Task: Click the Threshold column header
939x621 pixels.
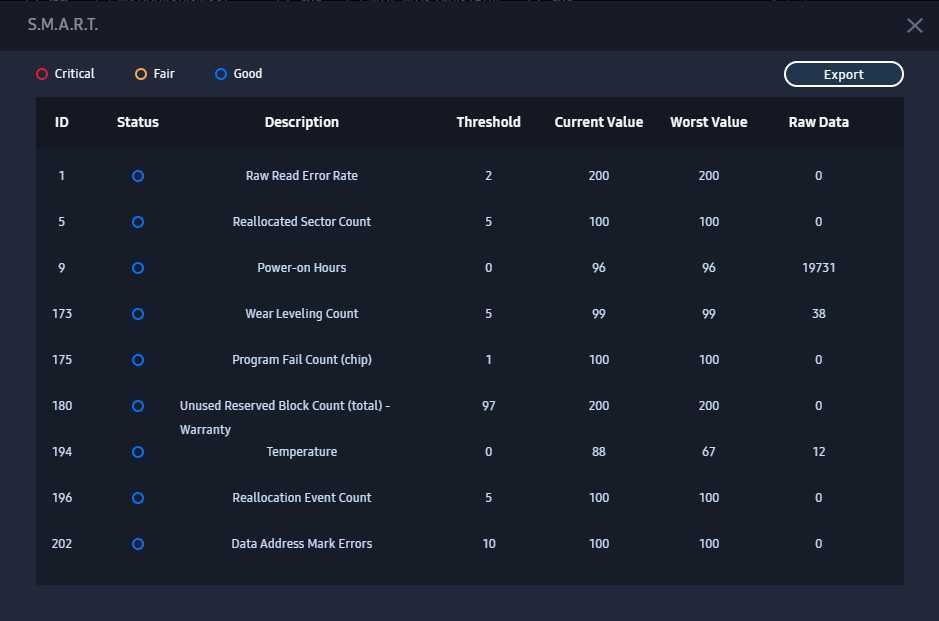Action: (488, 122)
